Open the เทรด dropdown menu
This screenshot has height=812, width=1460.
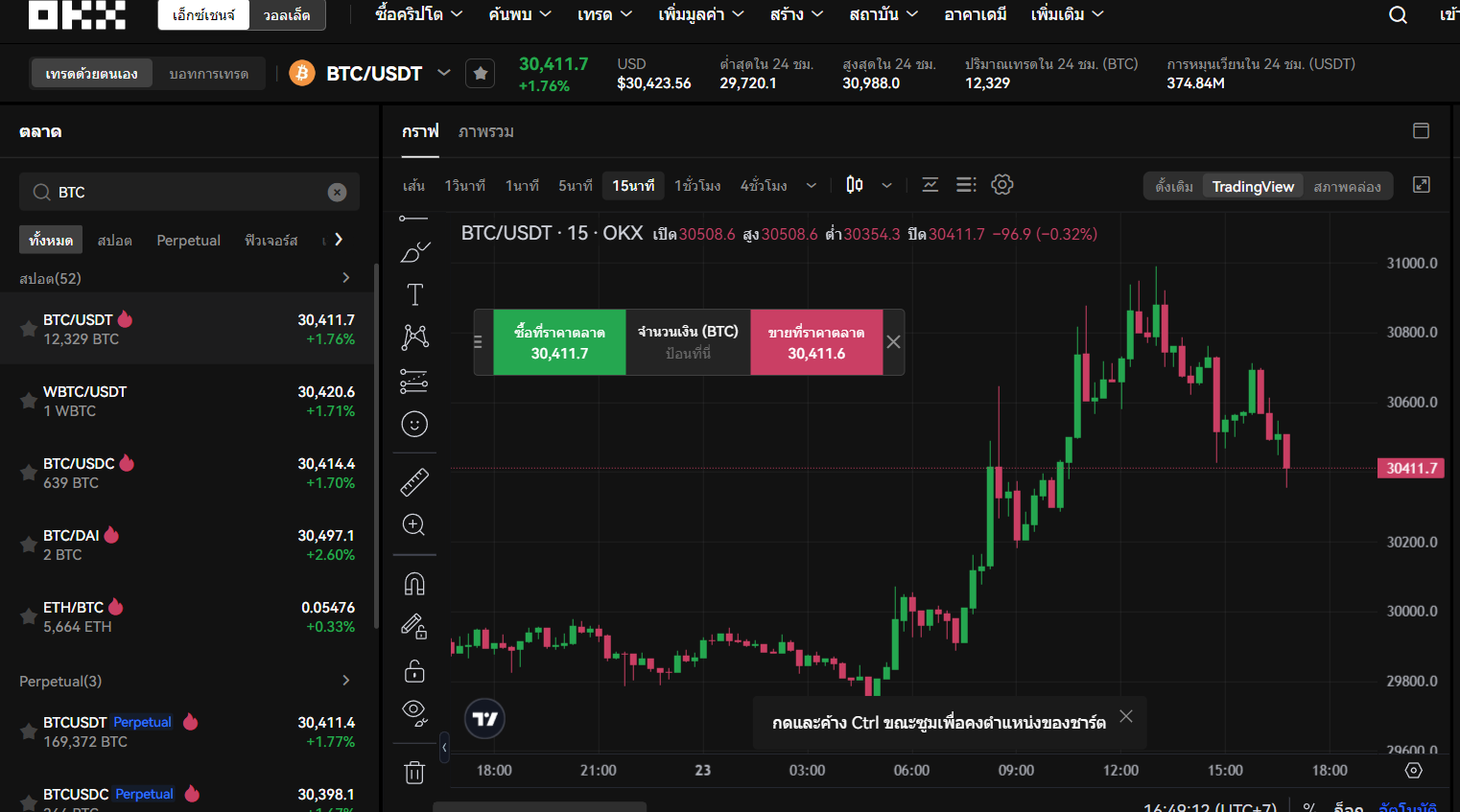point(604,14)
